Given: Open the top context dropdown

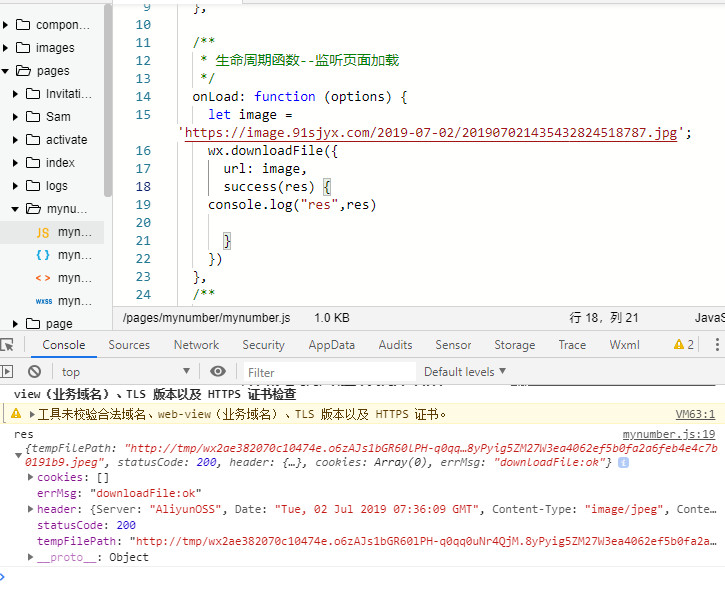Looking at the screenshot, I should 125,371.
